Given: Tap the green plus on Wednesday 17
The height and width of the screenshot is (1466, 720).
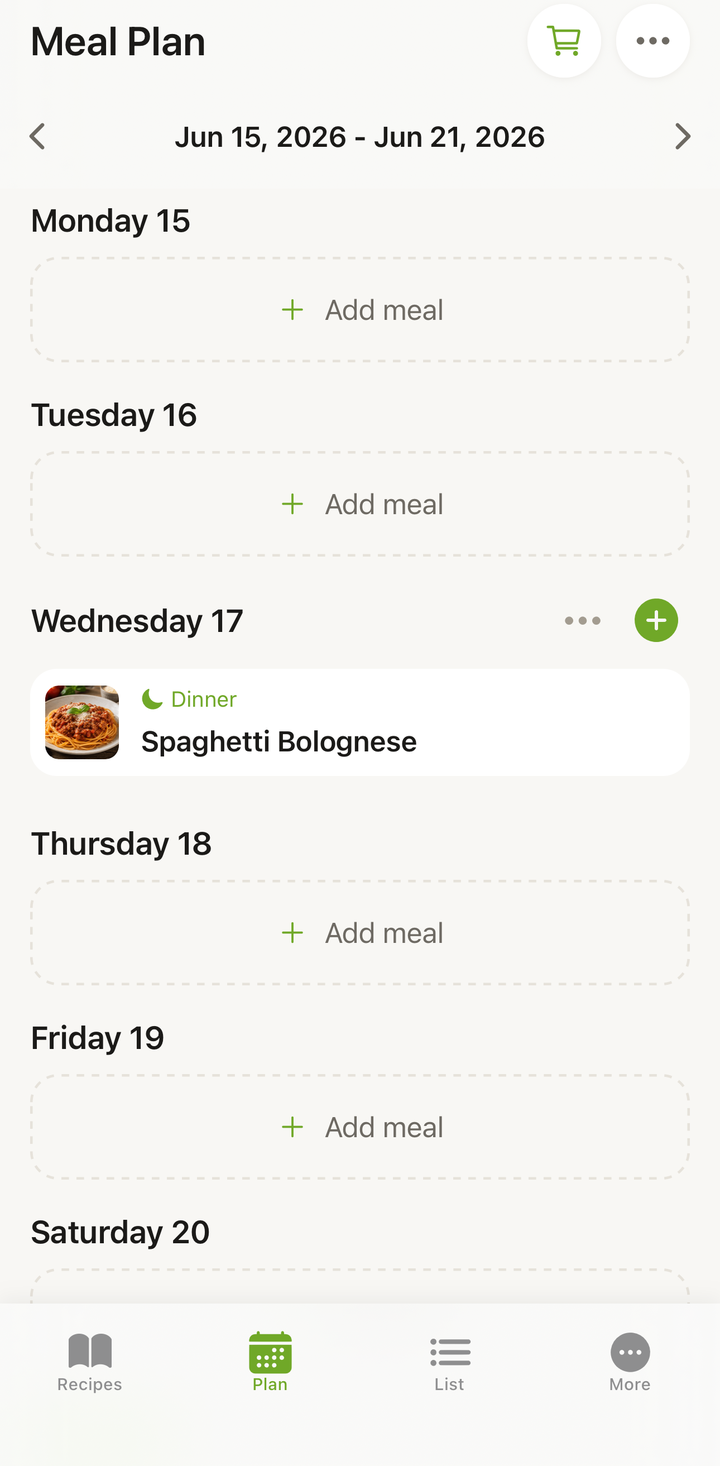Looking at the screenshot, I should click(x=656, y=620).
